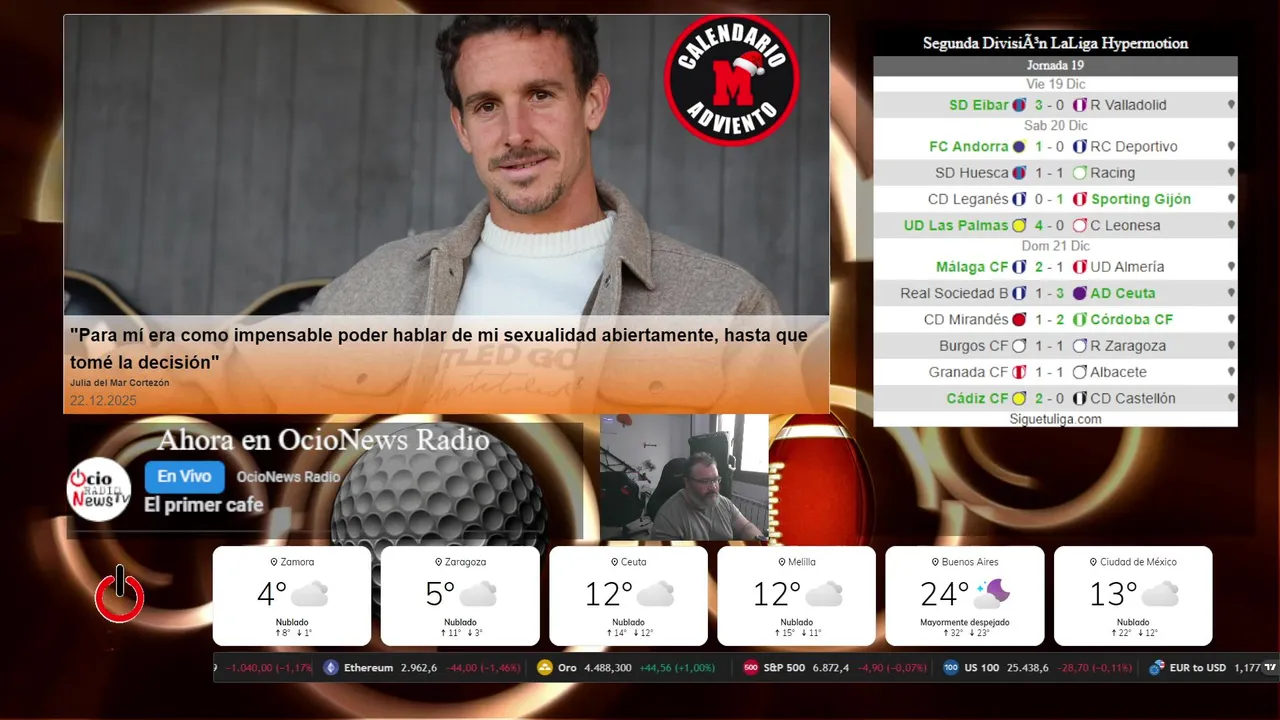Viewport: 1280px width, 720px height.
Task: Click the SD Huesca team name
Action: [x=971, y=173]
